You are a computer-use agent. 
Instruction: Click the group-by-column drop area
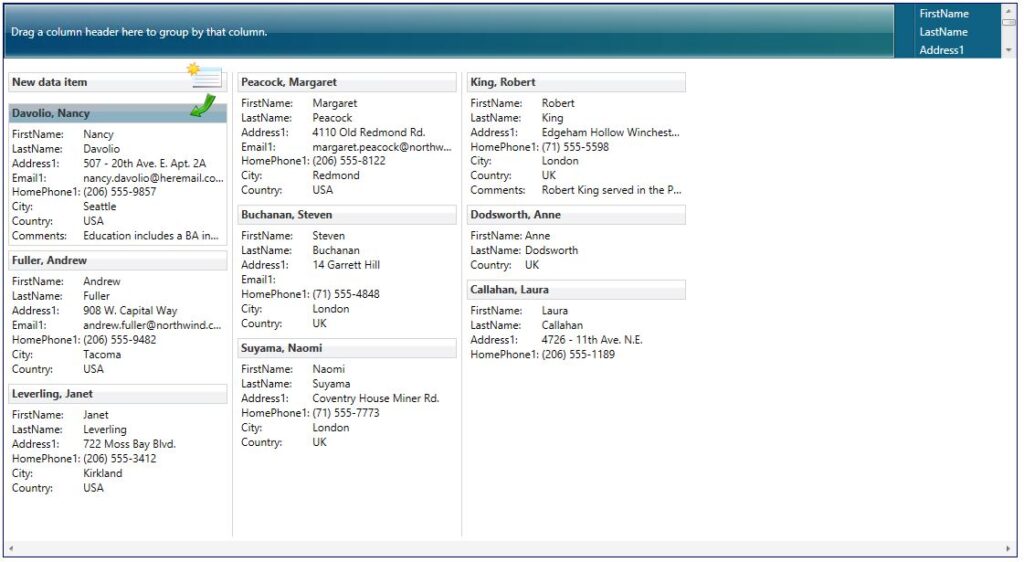[449, 31]
